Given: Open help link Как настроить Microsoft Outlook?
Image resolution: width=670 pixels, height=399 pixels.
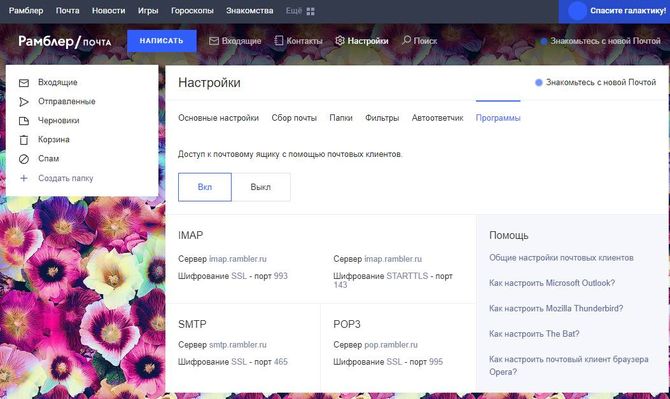Looking at the screenshot, I should 552,283.
